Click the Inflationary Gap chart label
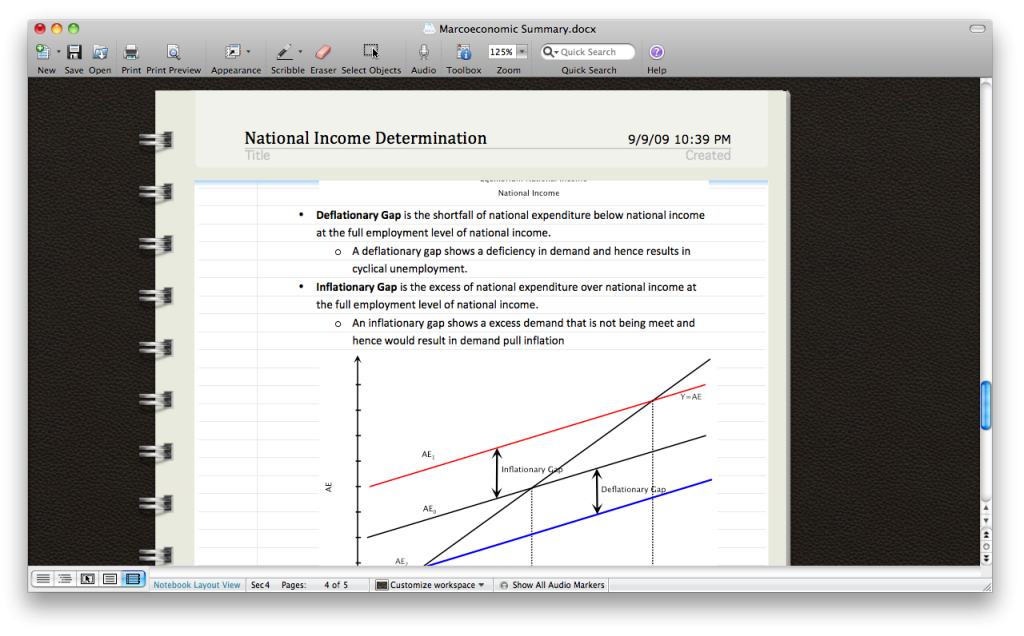The height and width of the screenshot is (636, 1024). 532,469
